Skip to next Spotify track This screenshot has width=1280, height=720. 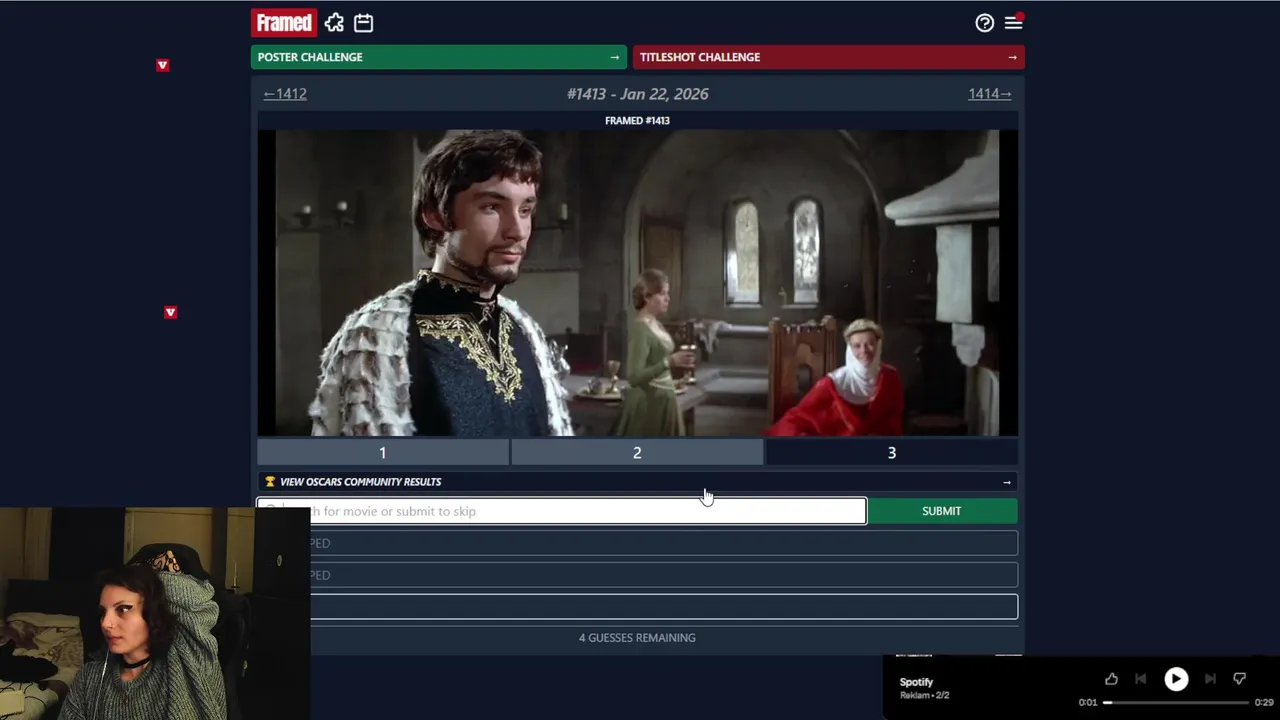click(1210, 679)
